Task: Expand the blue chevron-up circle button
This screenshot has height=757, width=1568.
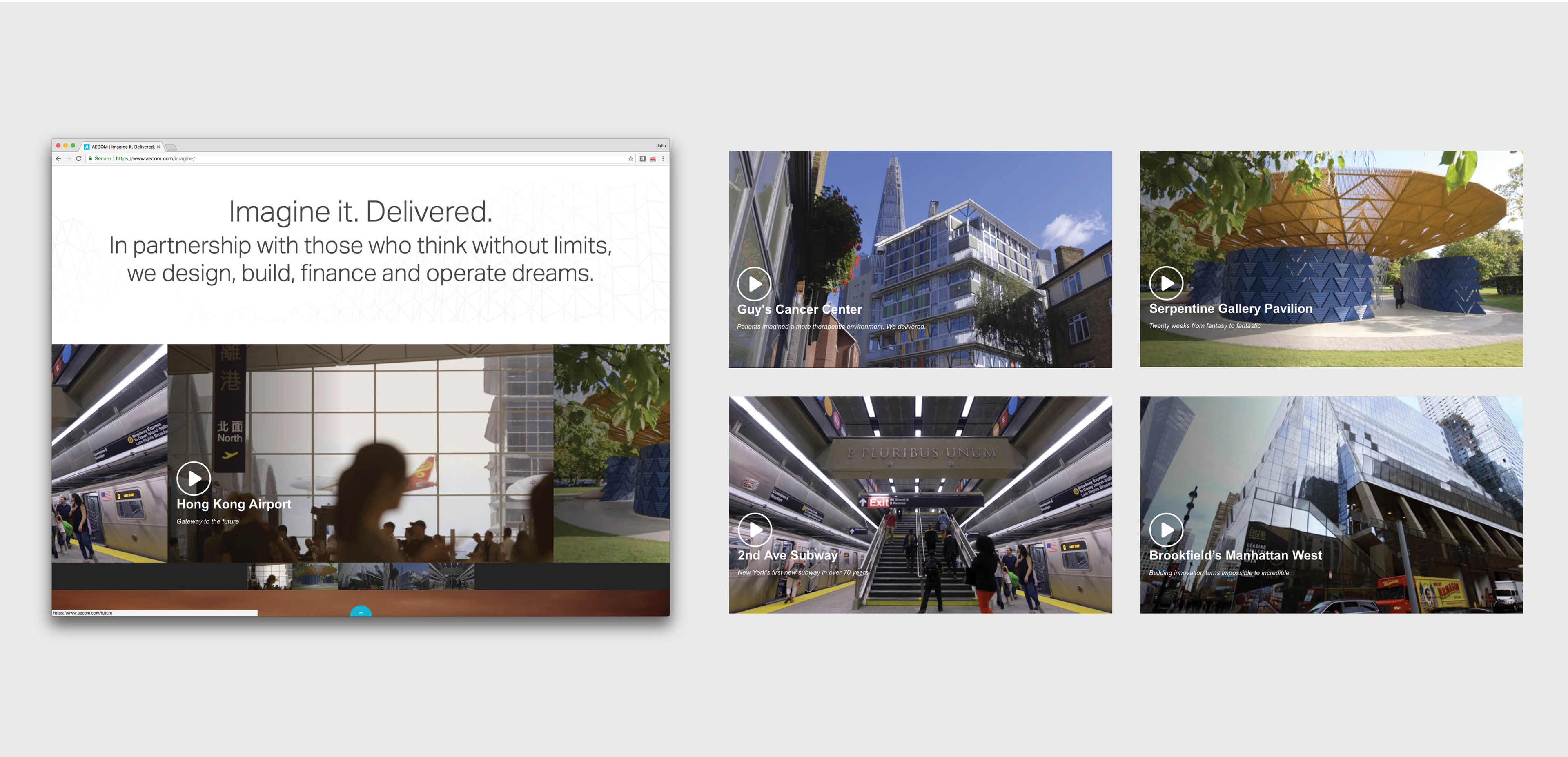Action: (x=361, y=612)
